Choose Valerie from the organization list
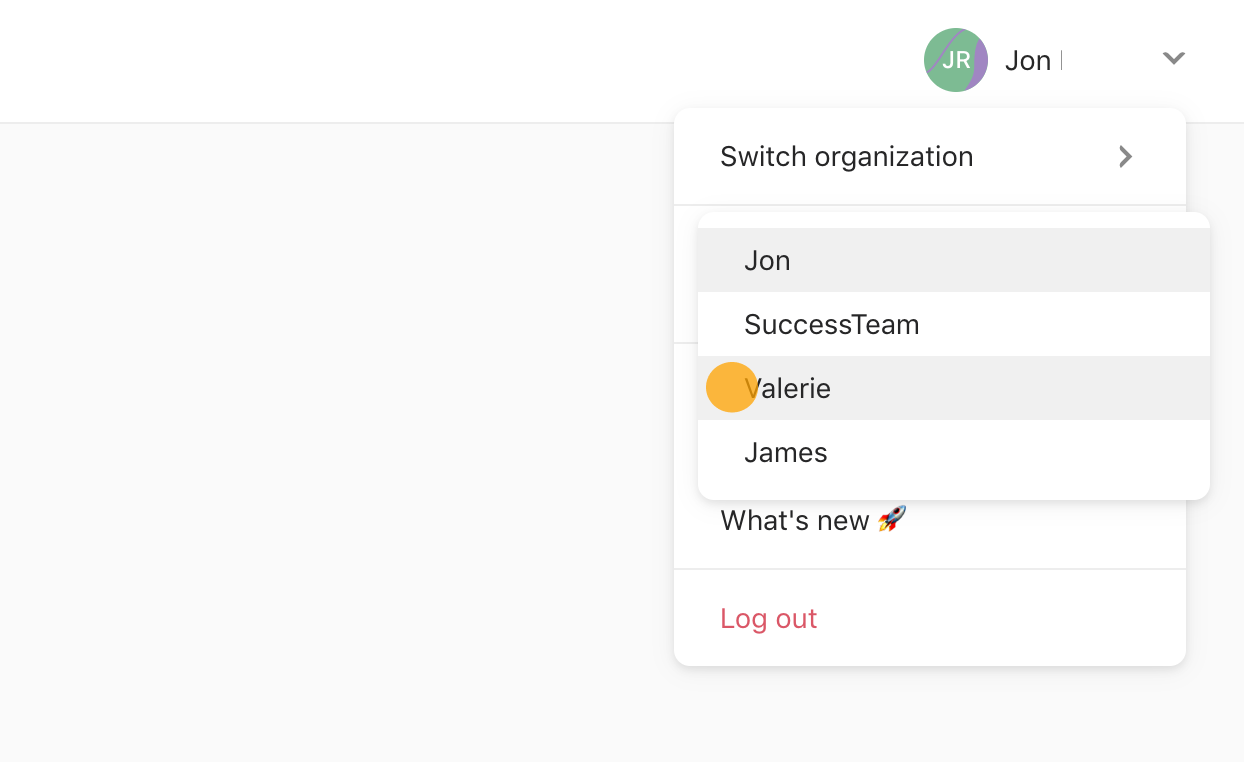 (x=954, y=388)
